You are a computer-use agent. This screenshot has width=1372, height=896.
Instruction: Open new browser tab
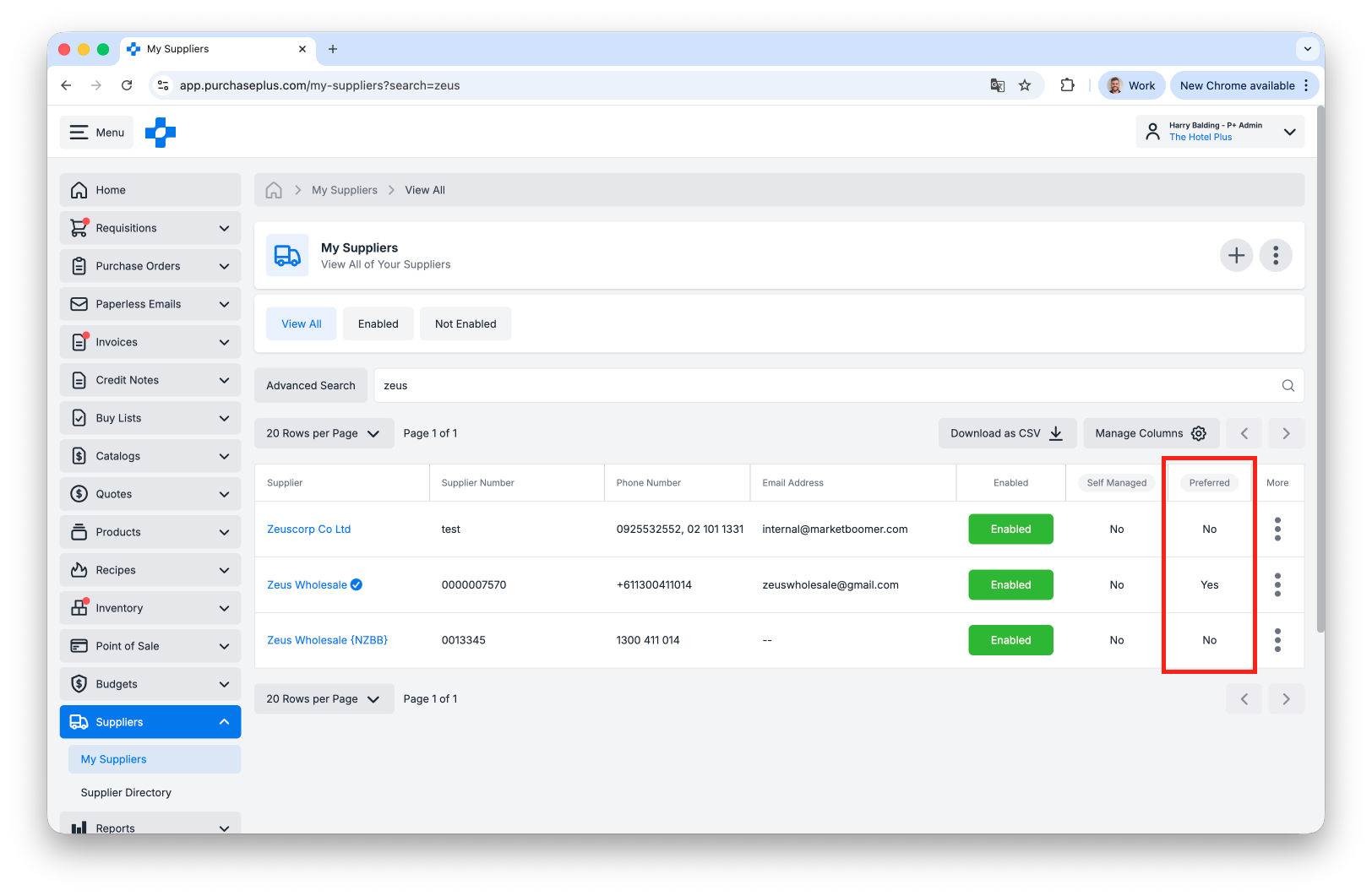333,49
